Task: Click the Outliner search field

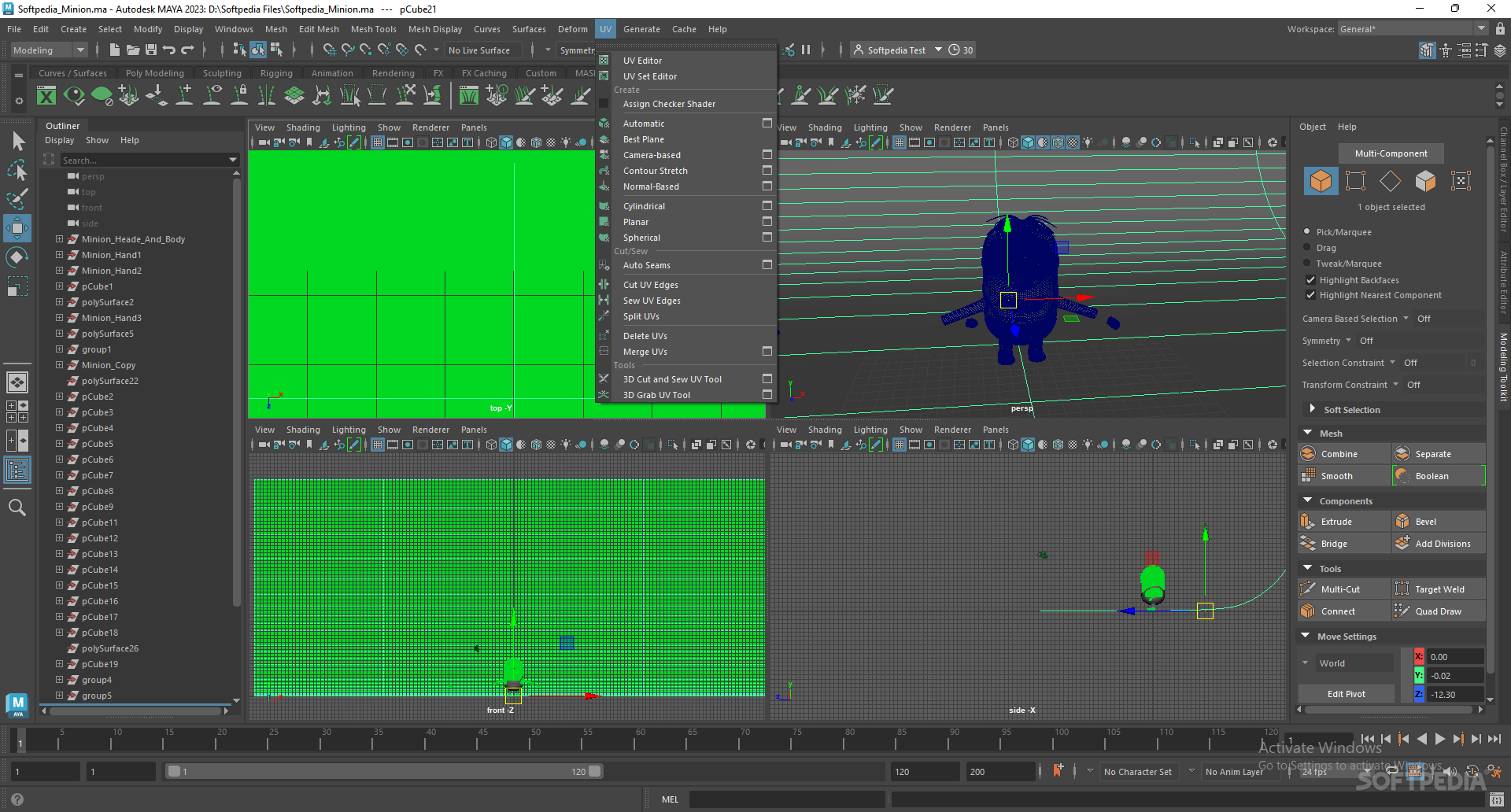Action: [x=150, y=160]
